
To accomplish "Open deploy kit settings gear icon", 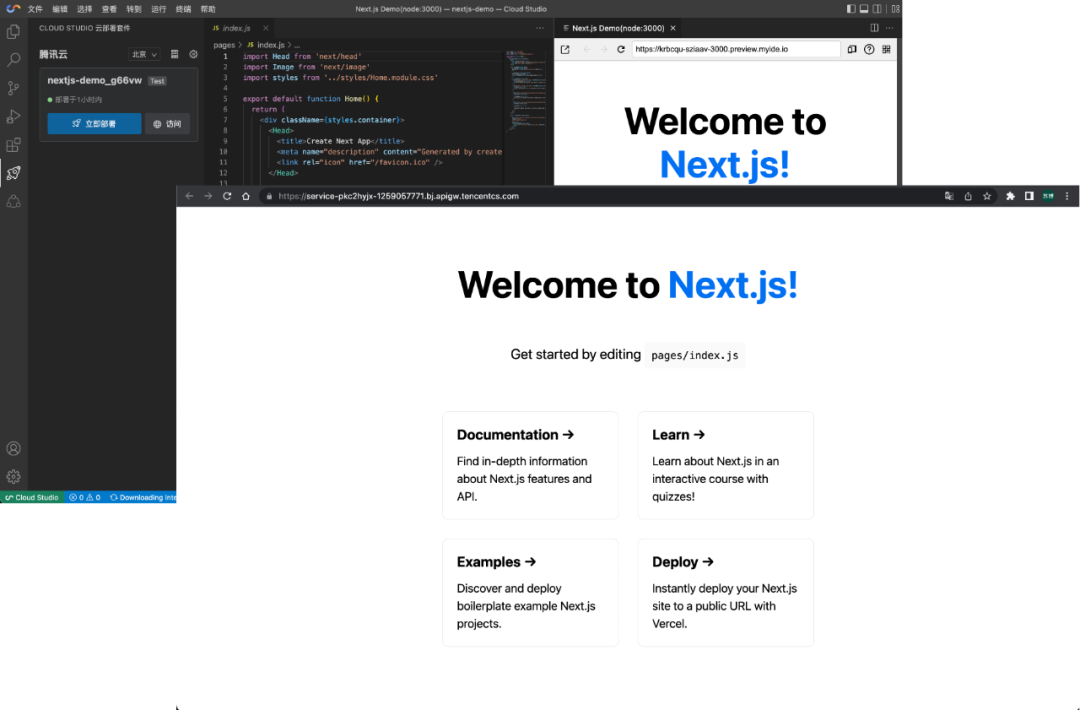I will (194, 54).
